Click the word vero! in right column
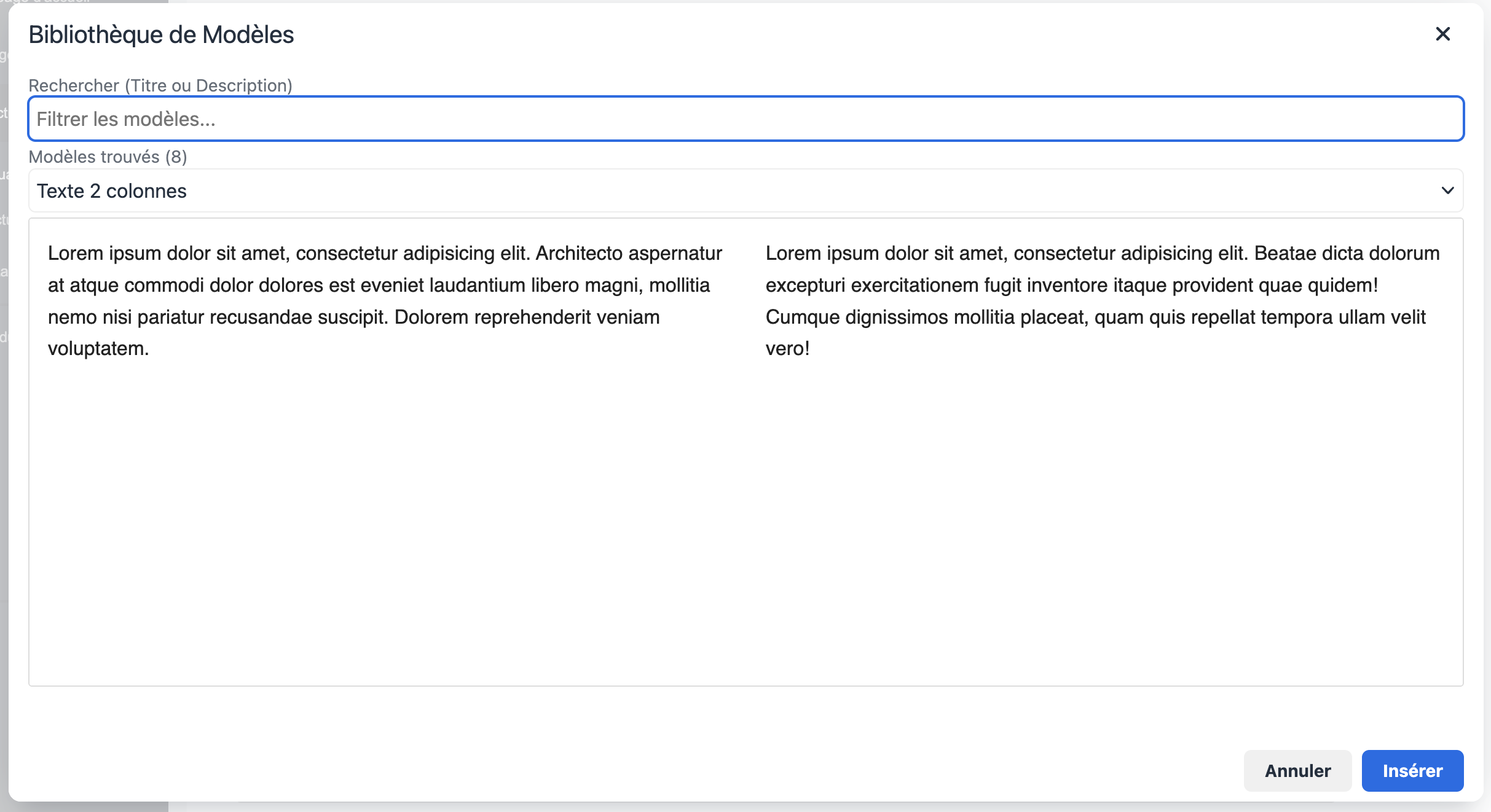The width and height of the screenshot is (1491, 812). [787, 349]
